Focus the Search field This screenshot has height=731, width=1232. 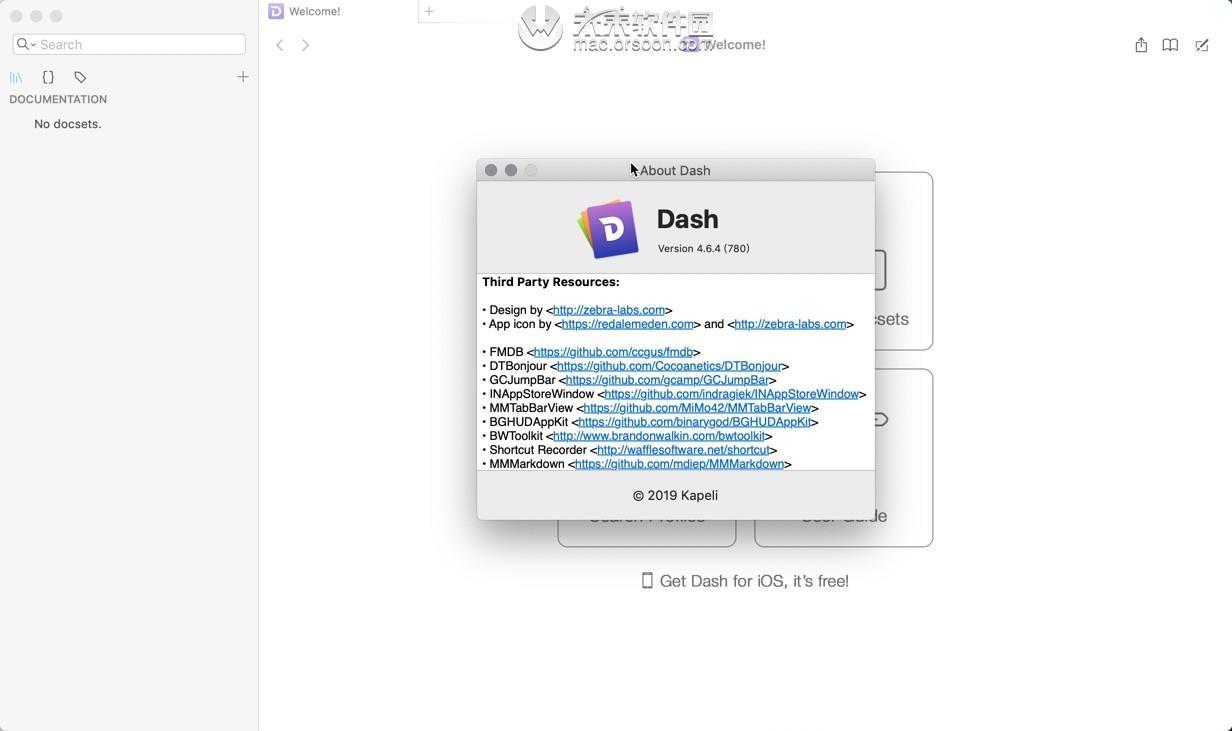(129, 44)
